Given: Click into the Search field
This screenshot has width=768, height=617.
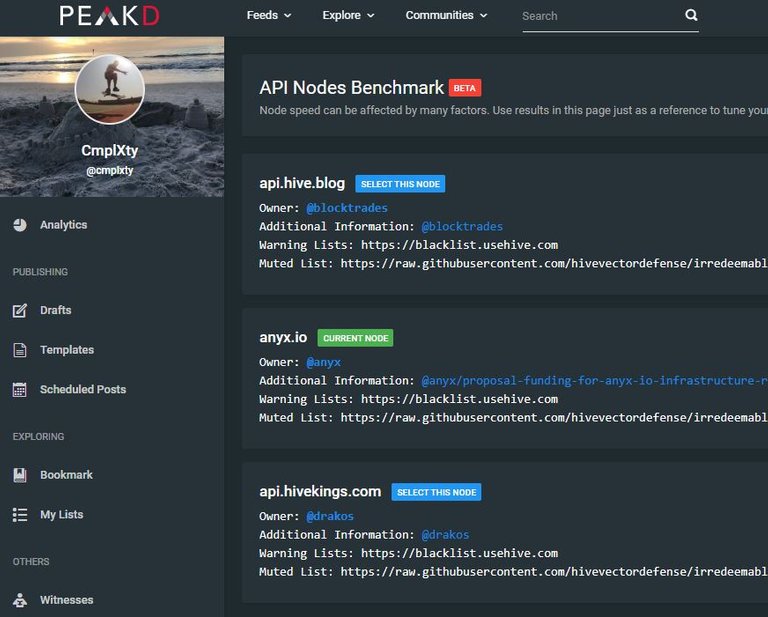Looking at the screenshot, I should coord(602,16).
